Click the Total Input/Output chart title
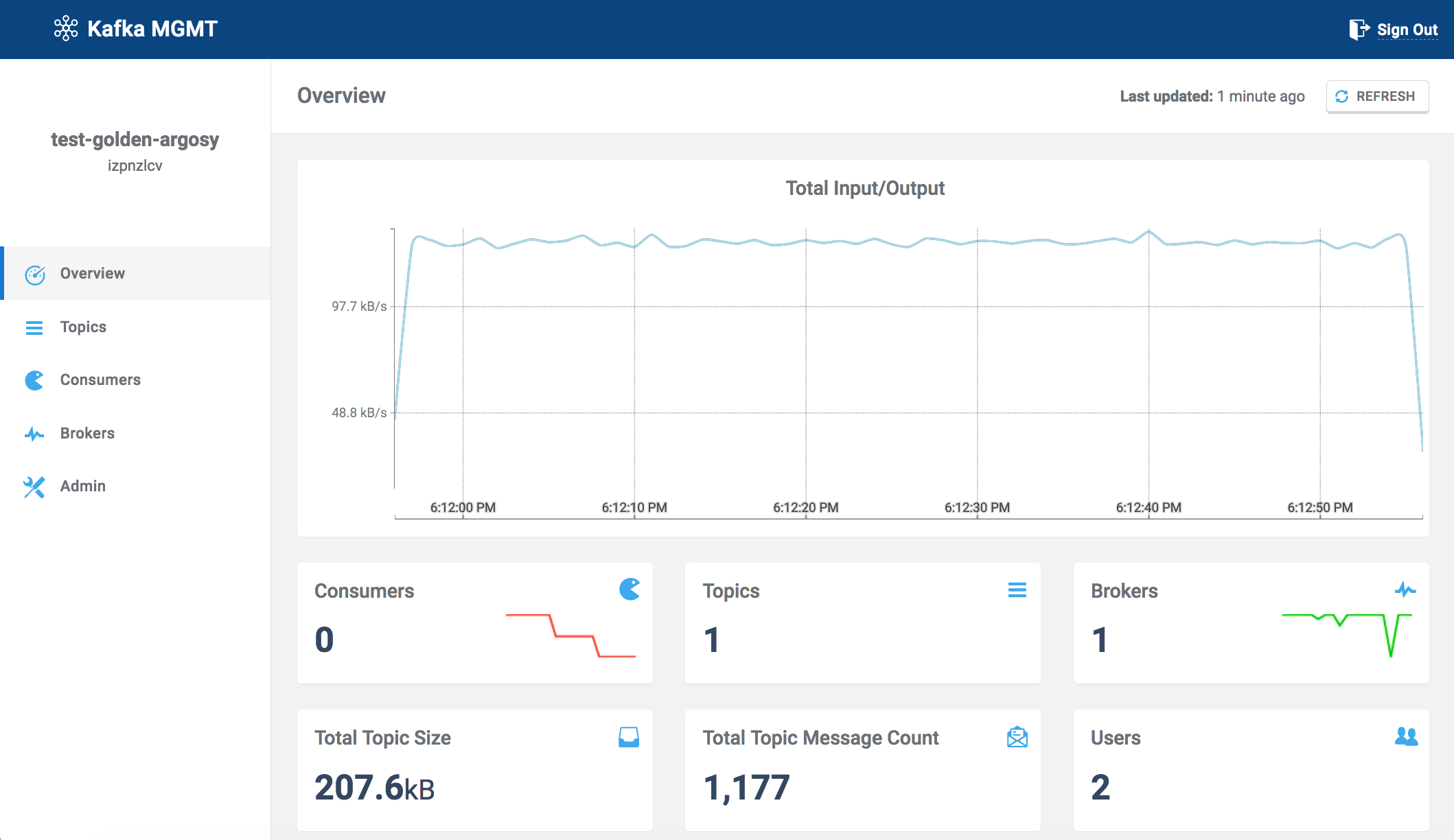This screenshot has width=1454, height=840. click(x=865, y=188)
